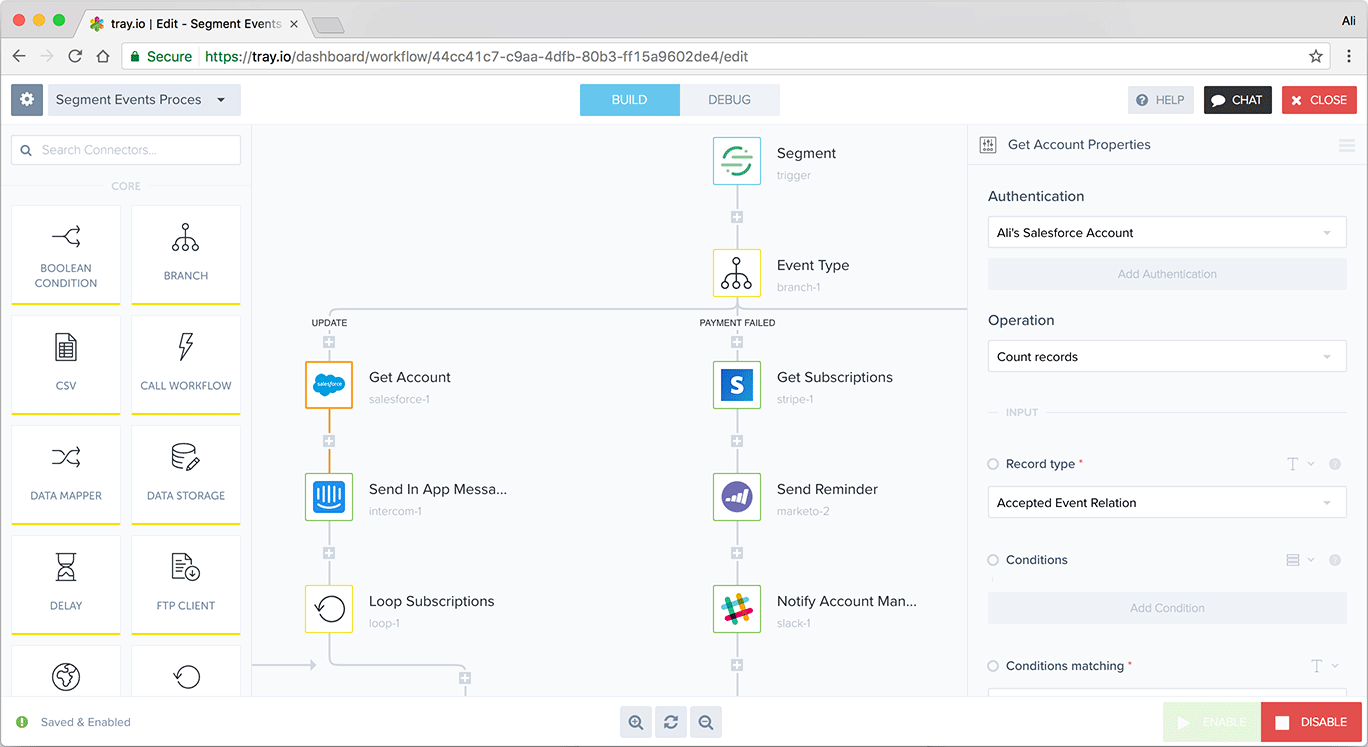1368x747 pixels.
Task: Add the Boolean Condition connector
Action: click(x=66, y=255)
